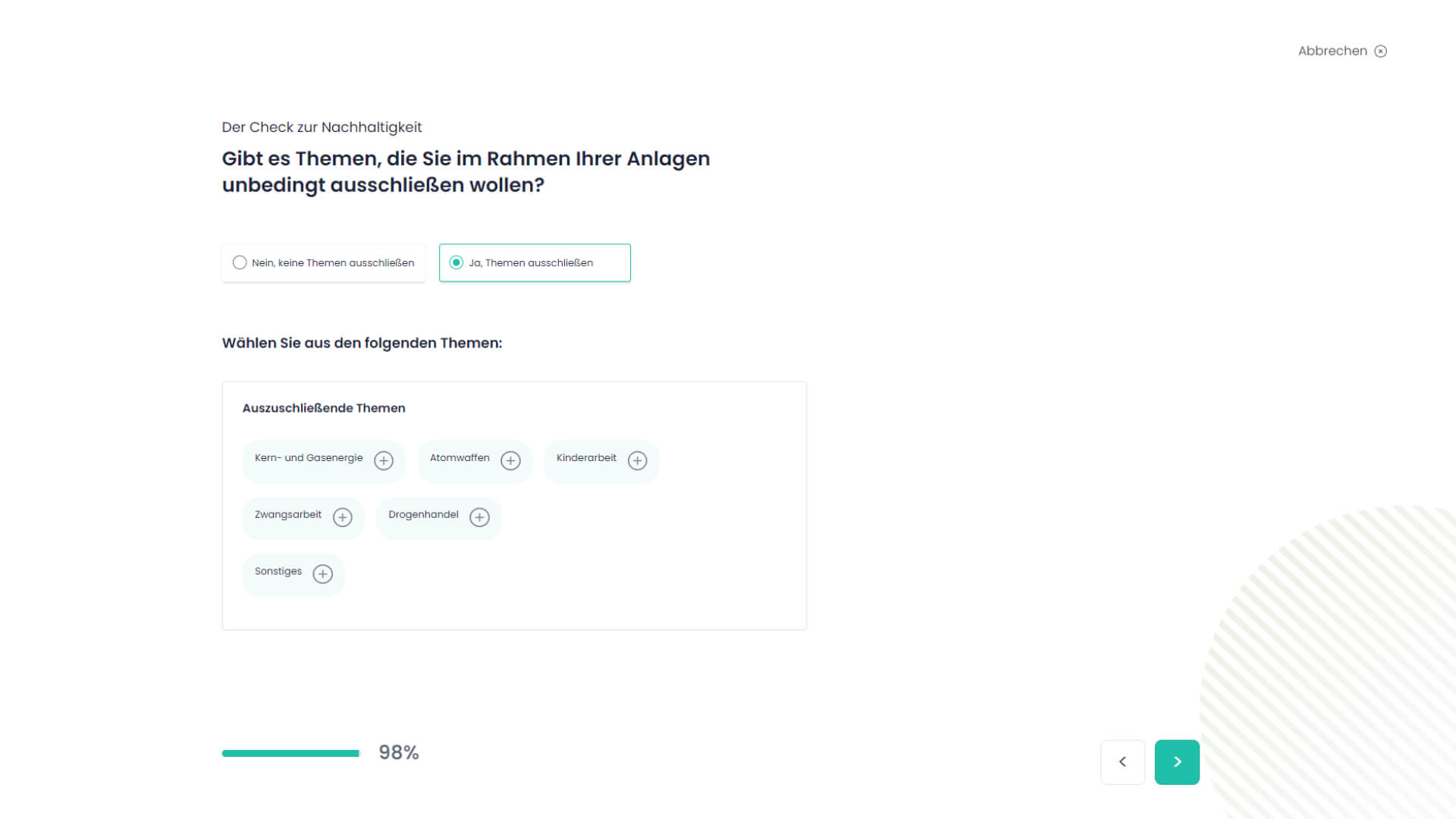Add Zwangsarbeit using its plus icon
The image size is (1456, 819).
tap(343, 518)
